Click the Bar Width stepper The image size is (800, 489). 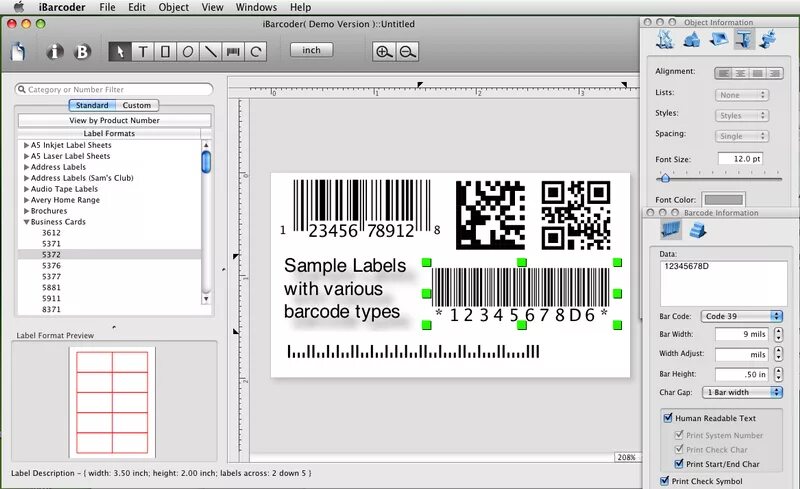pos(778,334)
